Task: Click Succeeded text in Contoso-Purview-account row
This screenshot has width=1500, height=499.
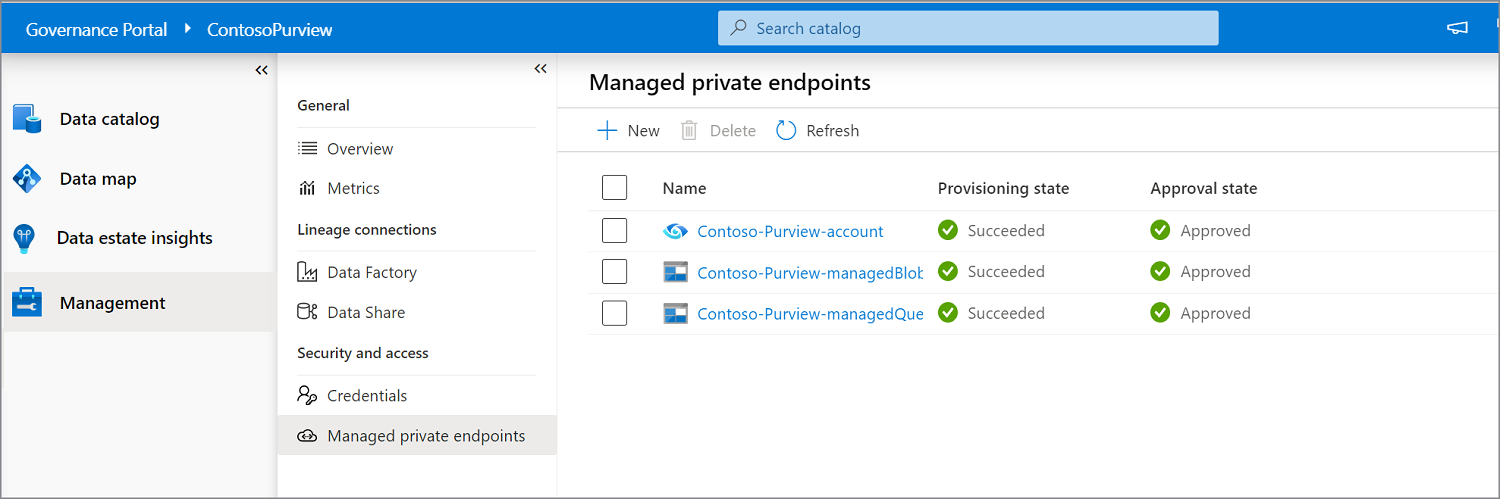Action: (1006, 231)
